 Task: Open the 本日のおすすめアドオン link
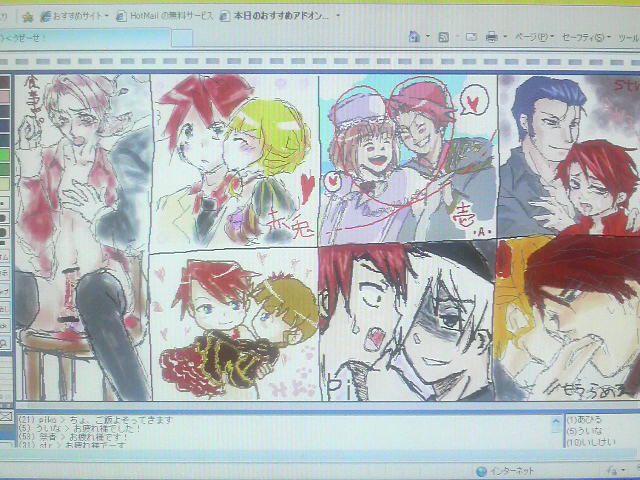click(x=274, y=16)
